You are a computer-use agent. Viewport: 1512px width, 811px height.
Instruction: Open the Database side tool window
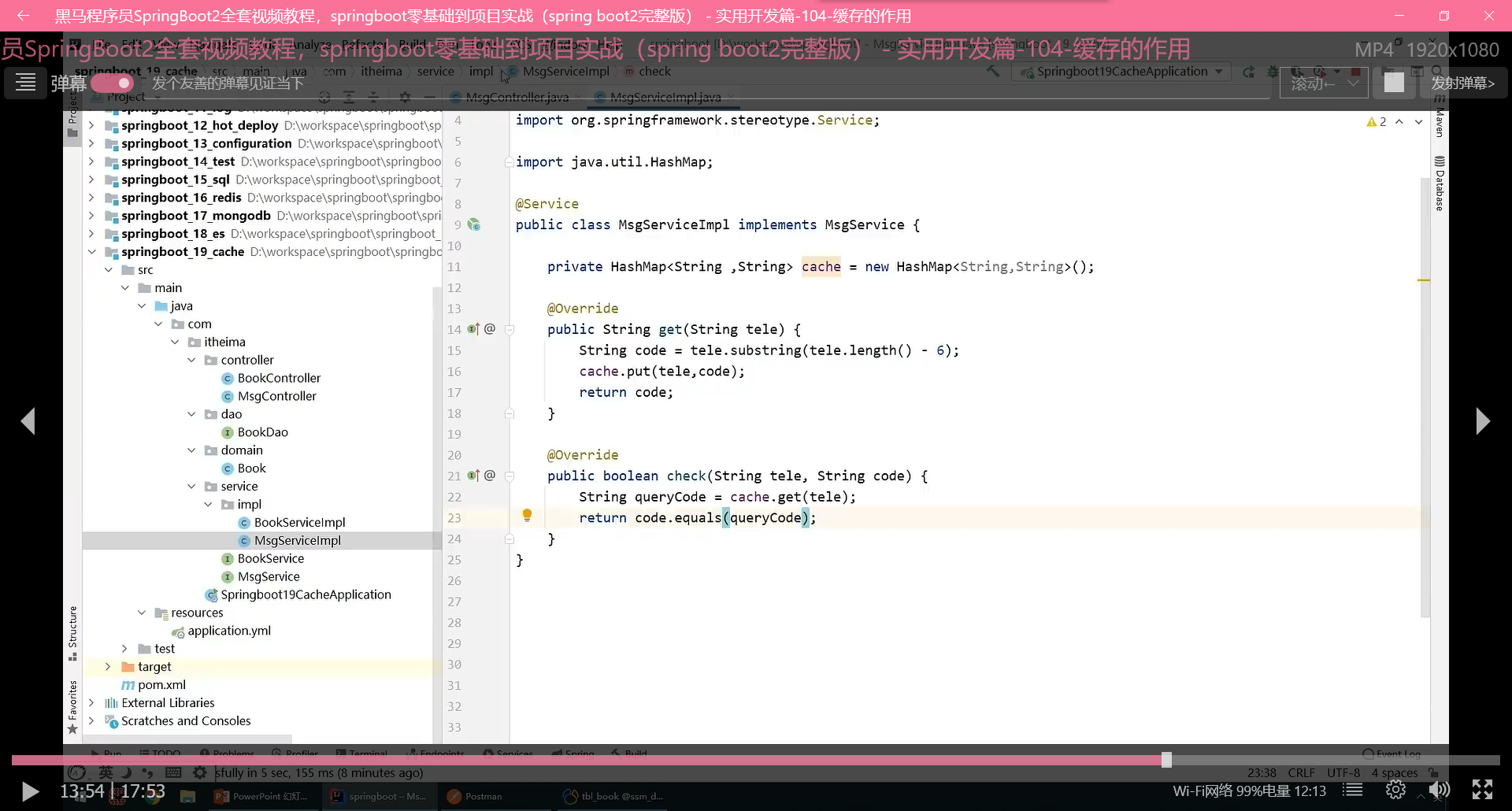pos(1440,183)
